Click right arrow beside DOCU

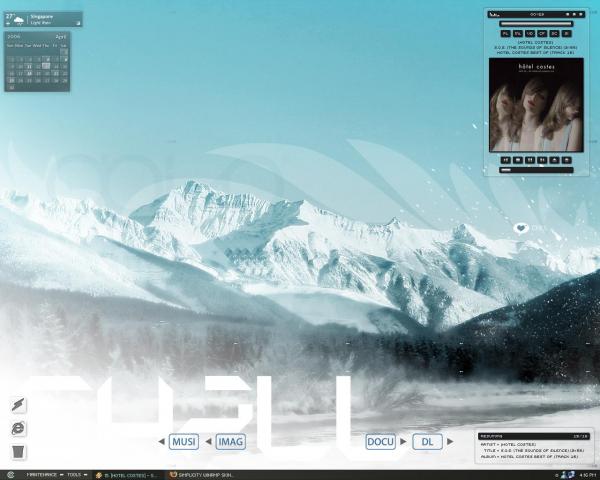pos(403,441)
